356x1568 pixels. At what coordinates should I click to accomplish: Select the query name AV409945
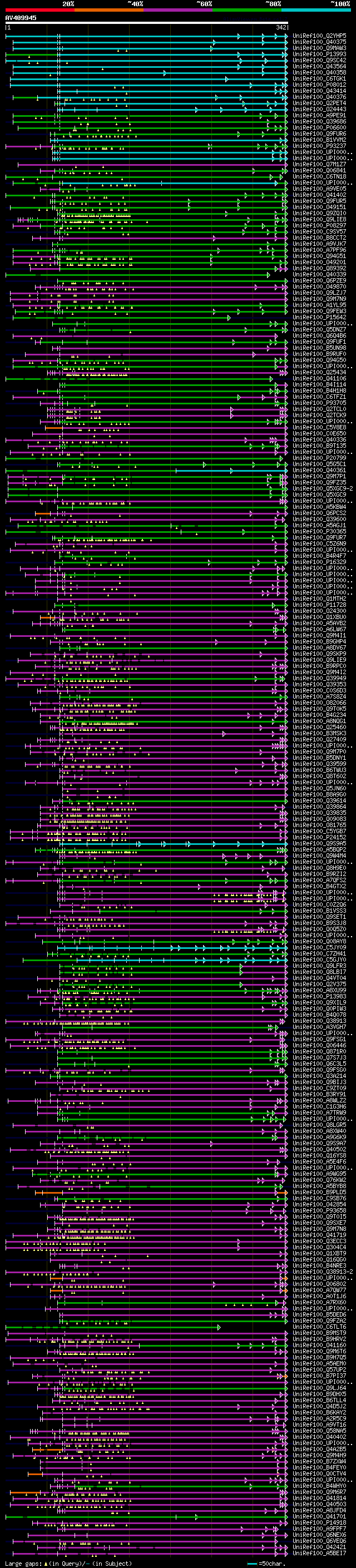click(21, 18)
